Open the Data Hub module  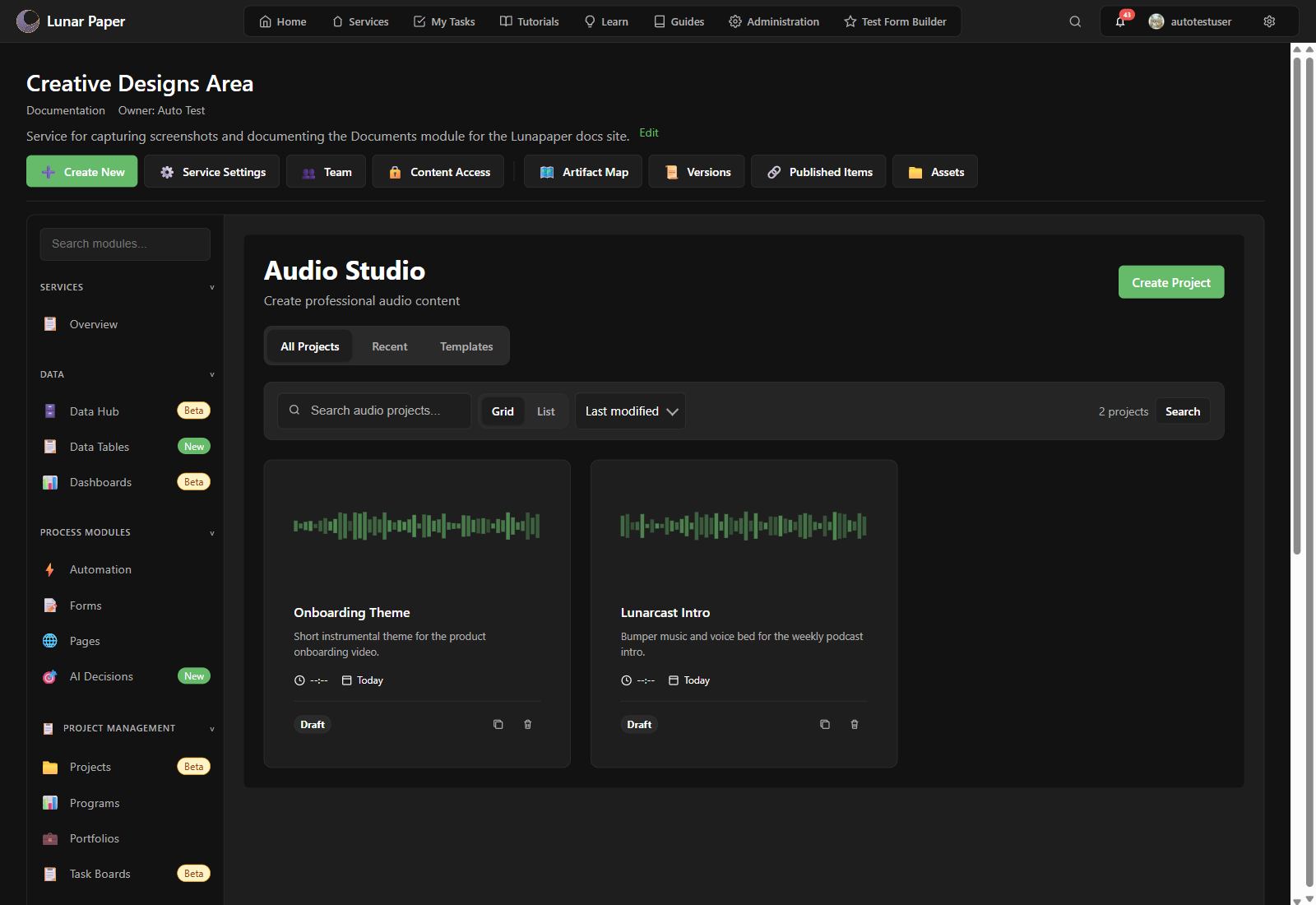pyautogui.click(x=125, y=411)
